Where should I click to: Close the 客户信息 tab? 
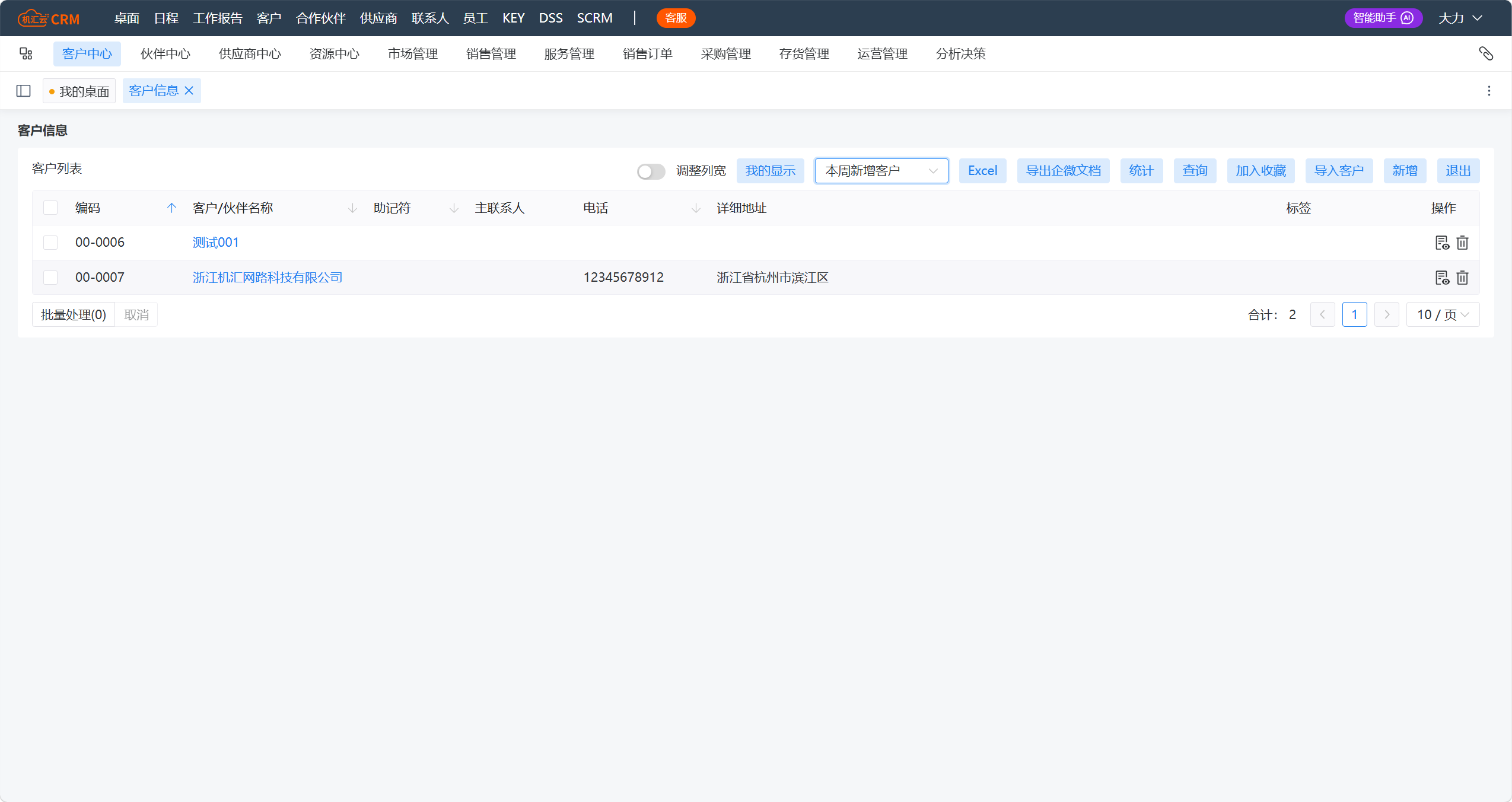[189, 91]
